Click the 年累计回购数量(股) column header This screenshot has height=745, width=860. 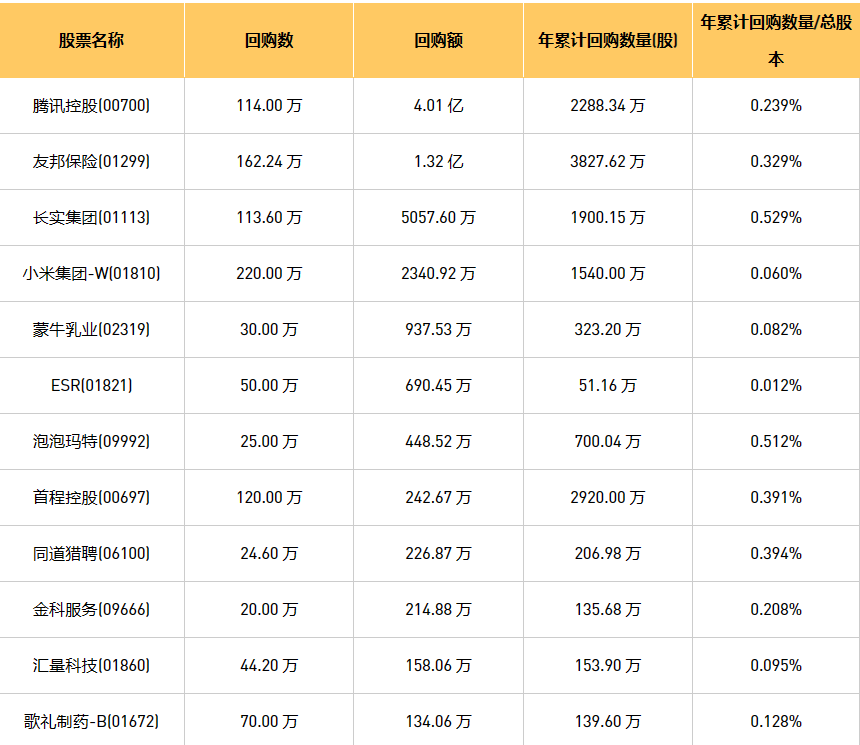(607, 41)
